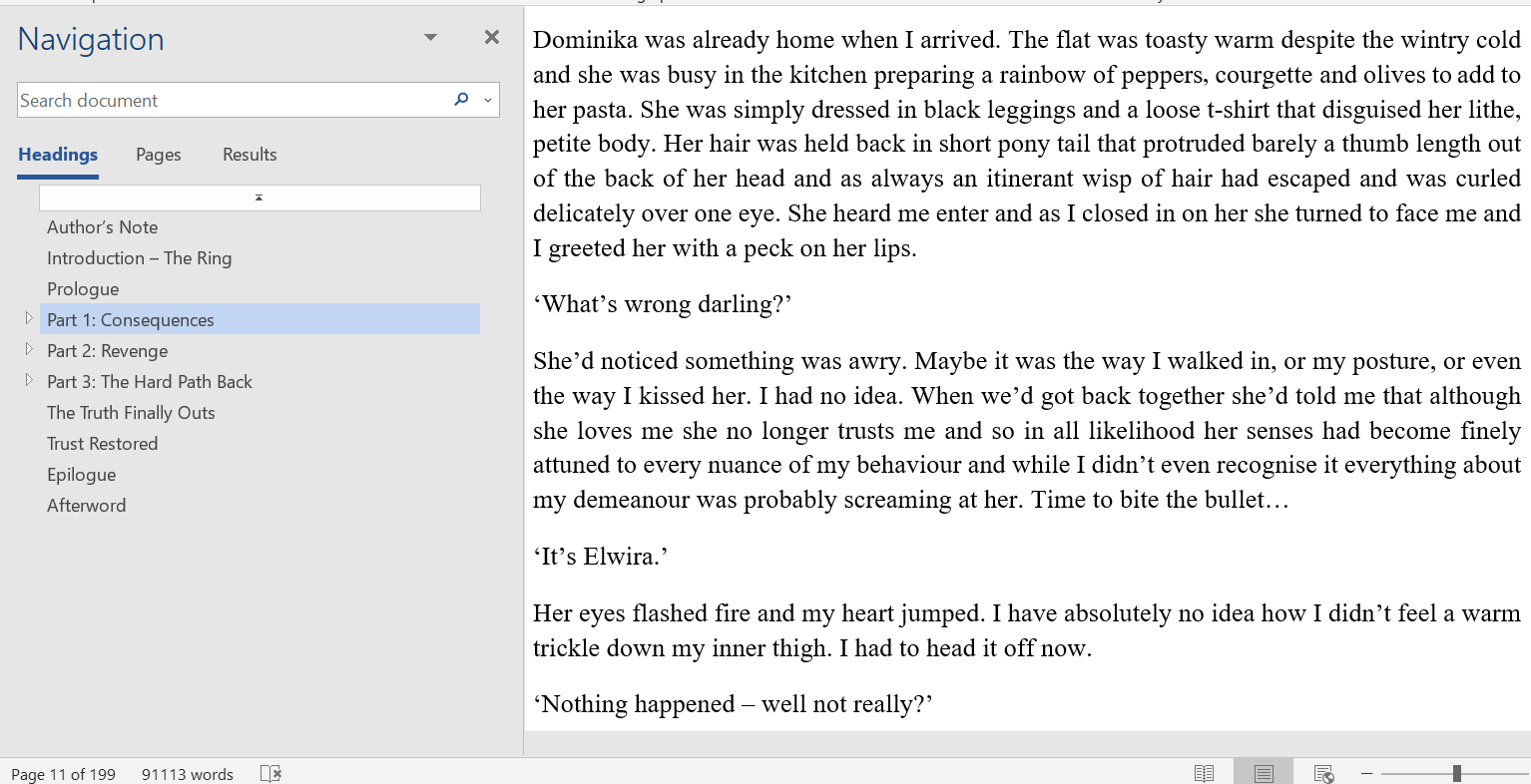
Task: Open Navigation pane task options arrow
Action: pos(430,37)
